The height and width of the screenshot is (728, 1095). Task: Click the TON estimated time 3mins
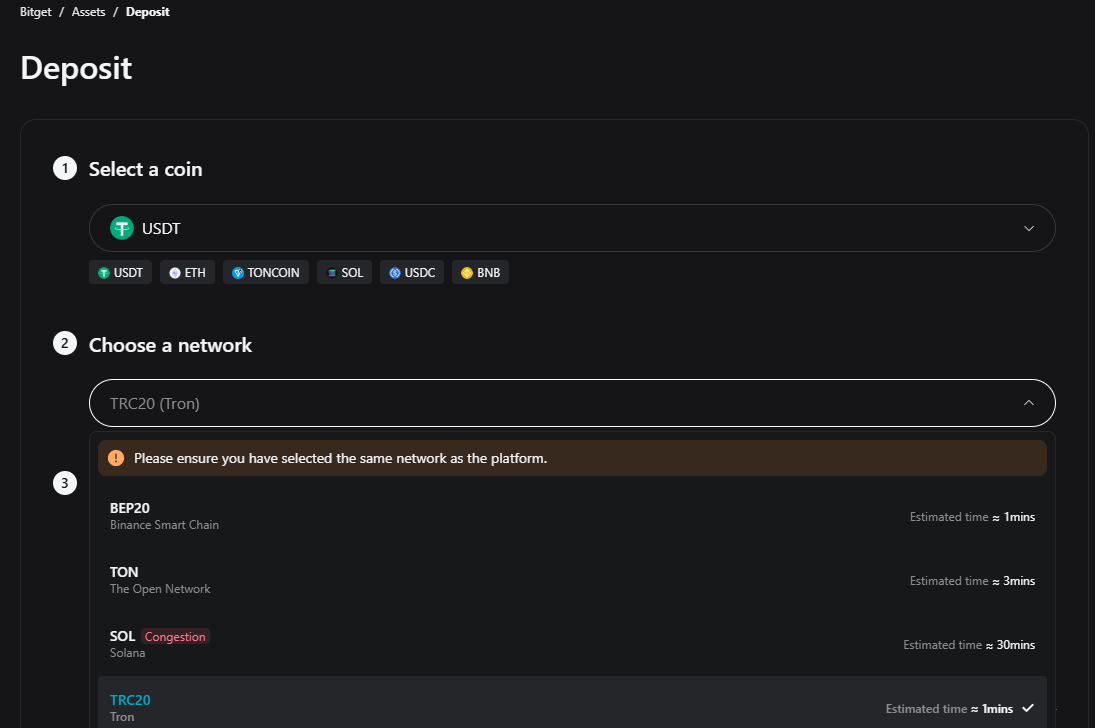pyautogui.click(x=972, y=581)
